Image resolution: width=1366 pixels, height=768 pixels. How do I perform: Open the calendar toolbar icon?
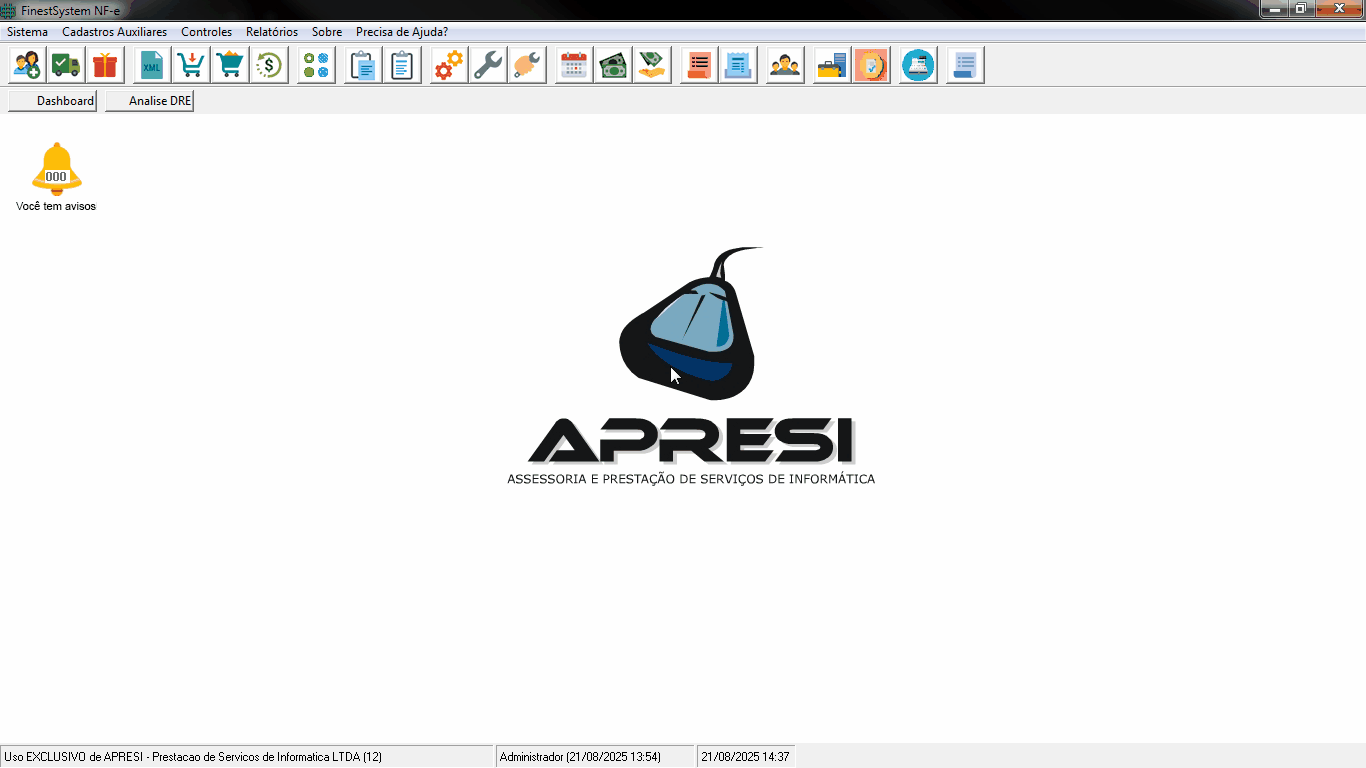(573, 66)
